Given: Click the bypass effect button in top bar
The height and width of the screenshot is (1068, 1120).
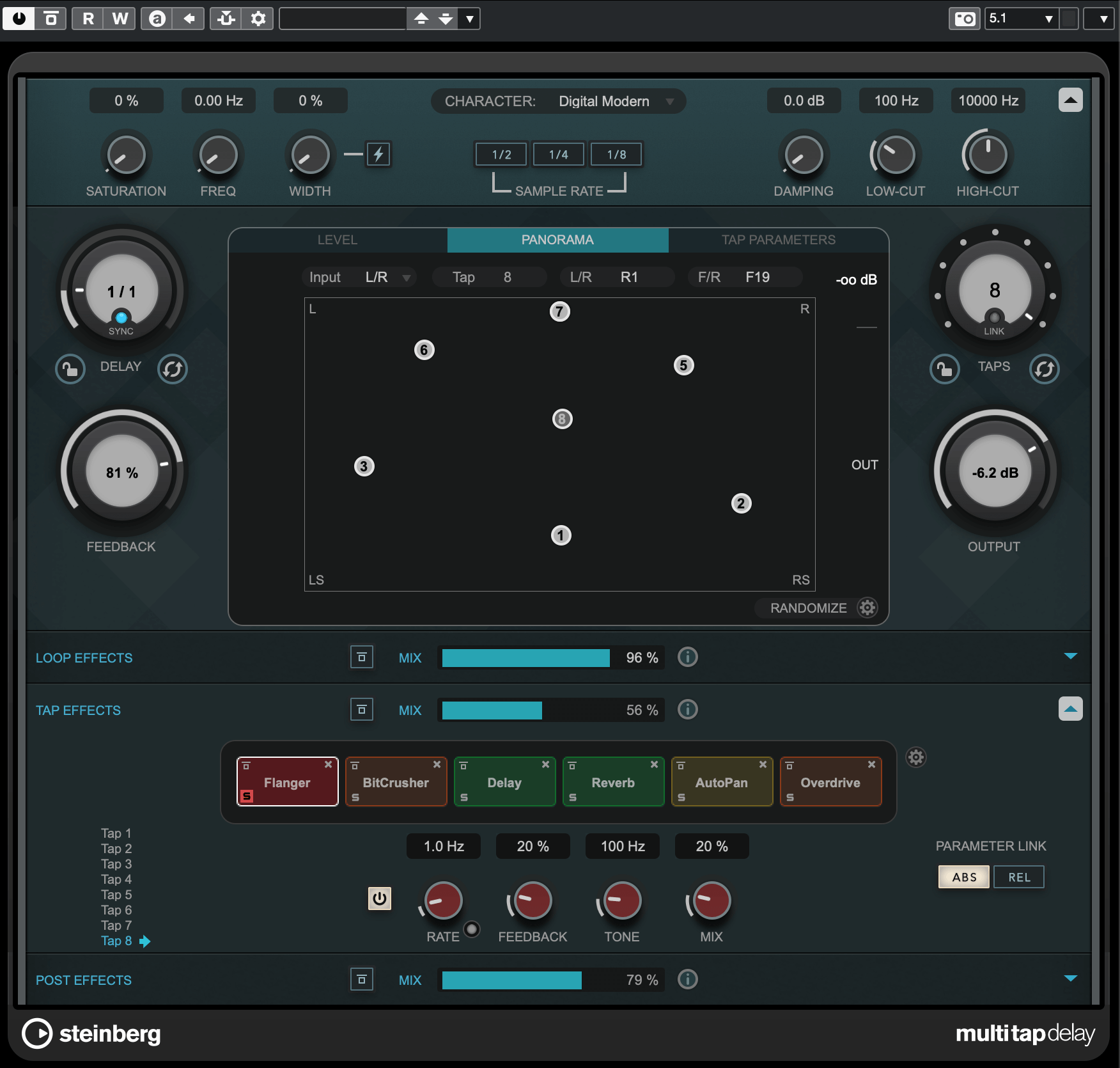Looking at the screenshot, I should (x=51, y=19).
